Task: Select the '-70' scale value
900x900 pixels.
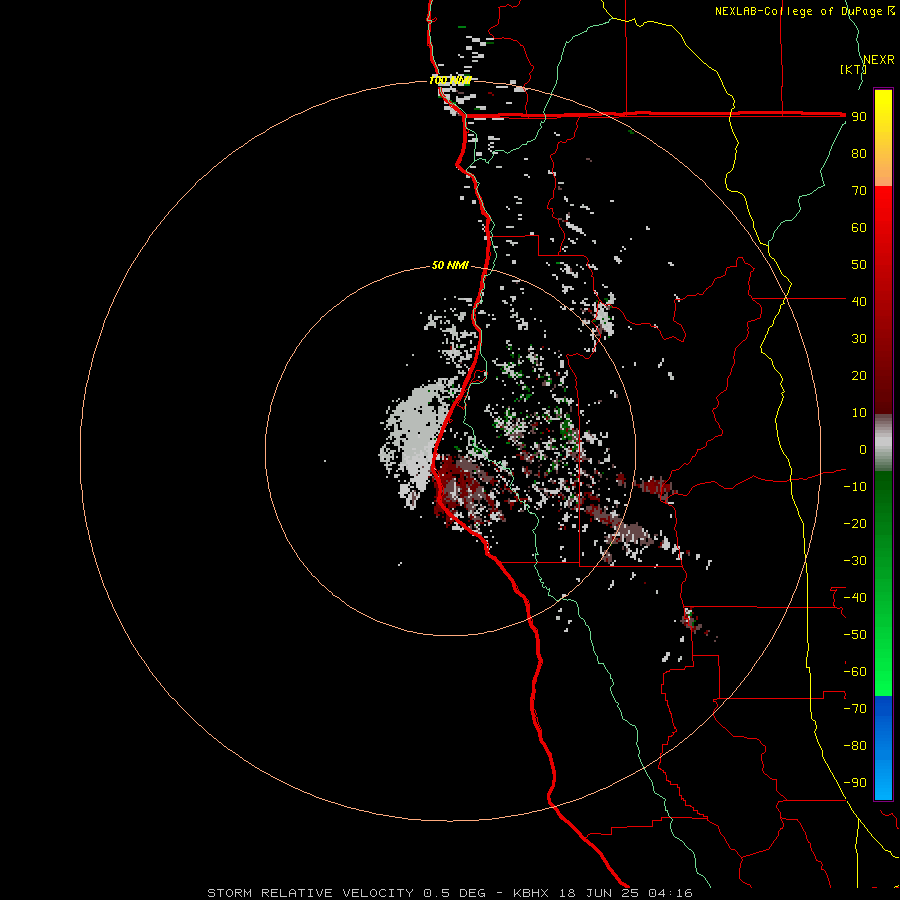Action: [x=855, y=709]
